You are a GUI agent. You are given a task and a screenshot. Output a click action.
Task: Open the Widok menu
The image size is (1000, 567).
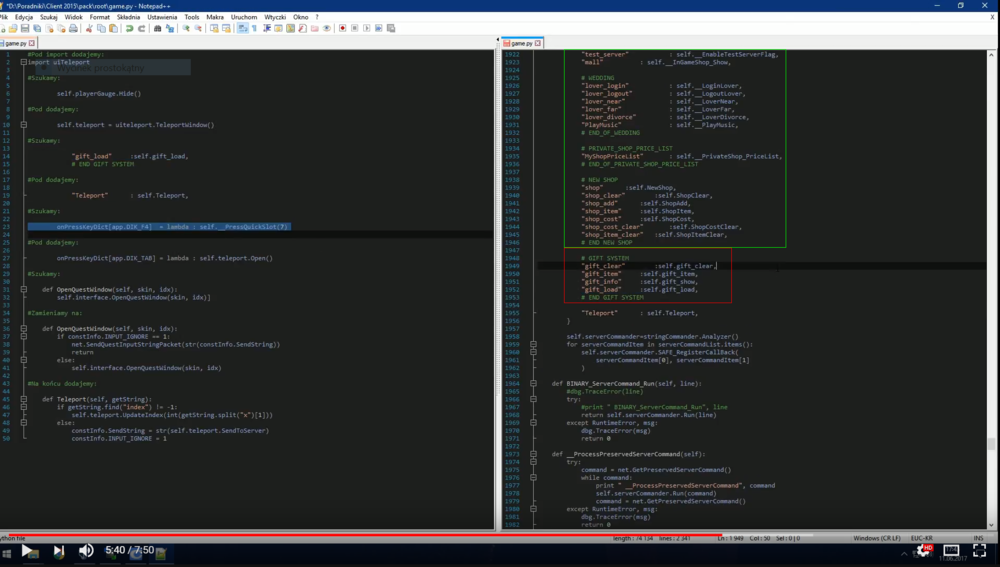[73, 17]
